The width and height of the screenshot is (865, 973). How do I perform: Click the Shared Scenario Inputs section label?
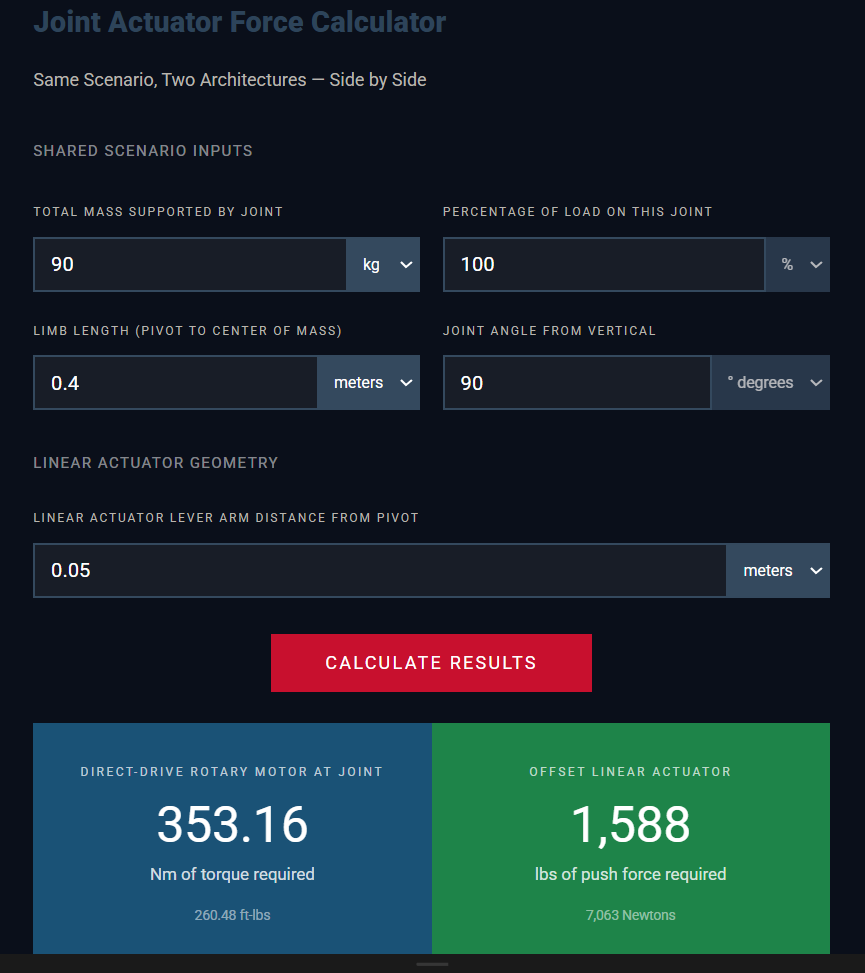coord(143,151)
